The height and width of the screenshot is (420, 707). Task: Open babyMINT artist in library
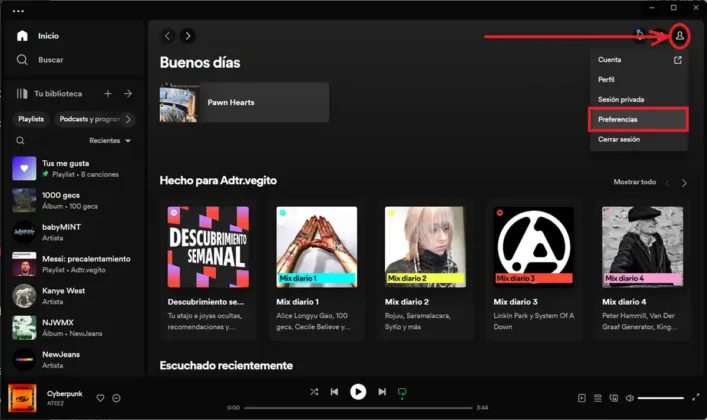[73, 232]
